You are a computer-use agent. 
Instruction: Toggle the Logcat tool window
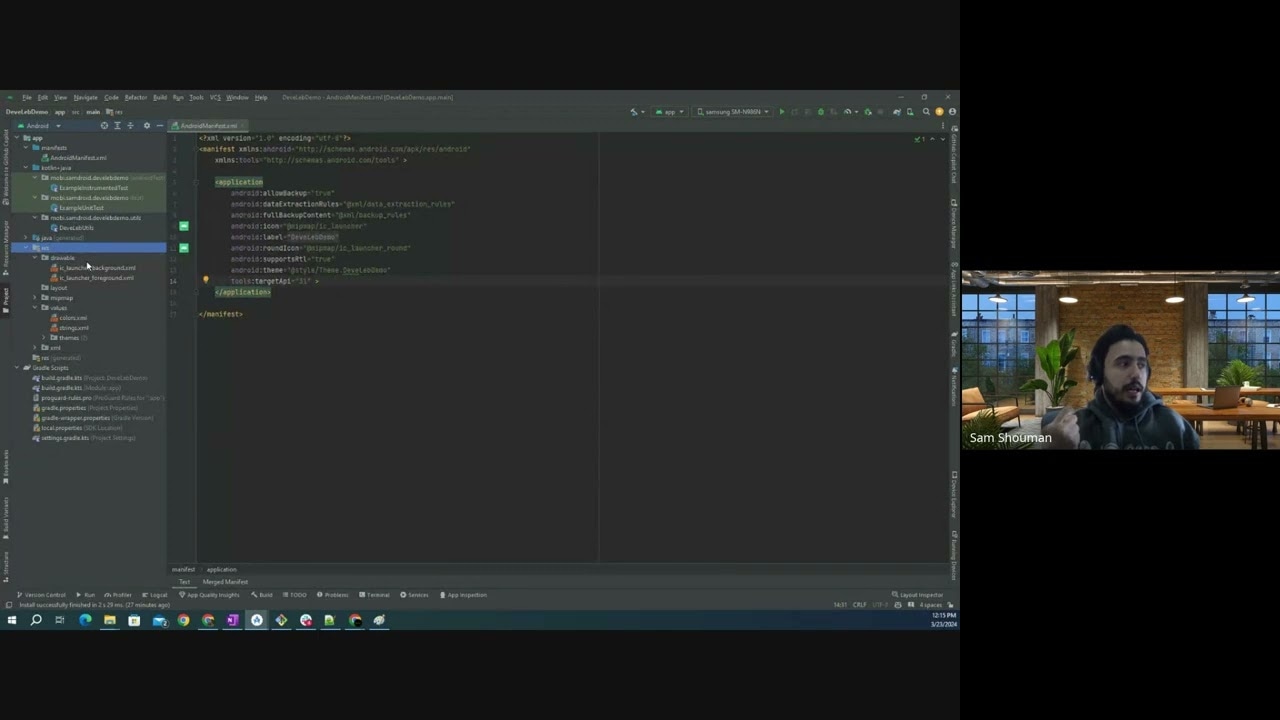coord(155,595)
